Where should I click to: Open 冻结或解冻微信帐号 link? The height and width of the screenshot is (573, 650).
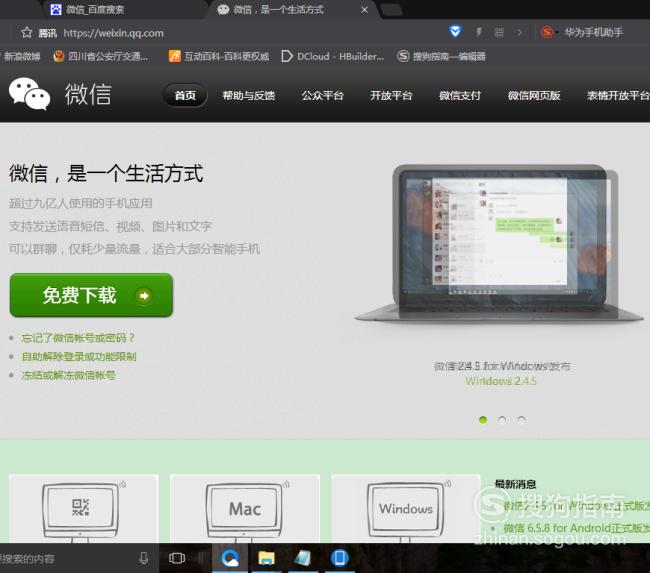pos(68,376)
